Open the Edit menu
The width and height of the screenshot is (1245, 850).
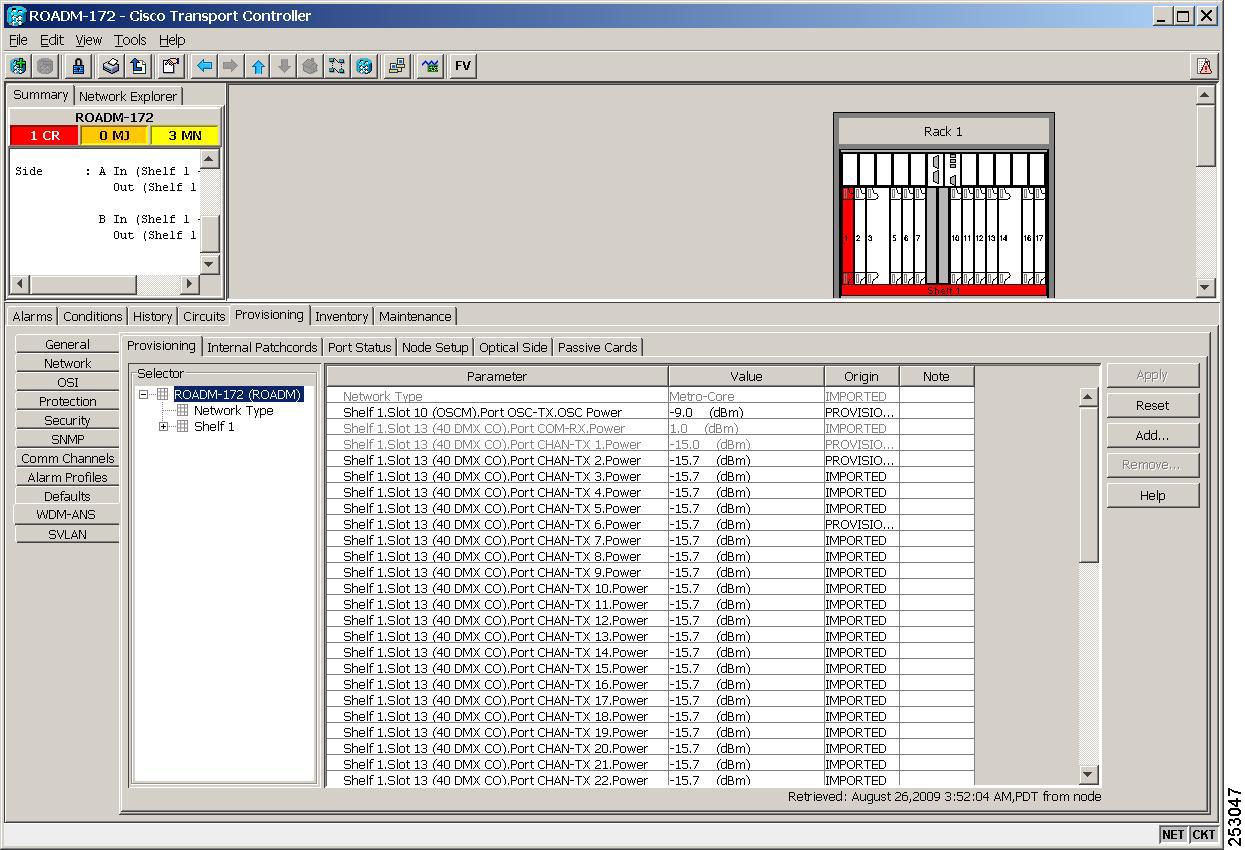pos(51,40)
